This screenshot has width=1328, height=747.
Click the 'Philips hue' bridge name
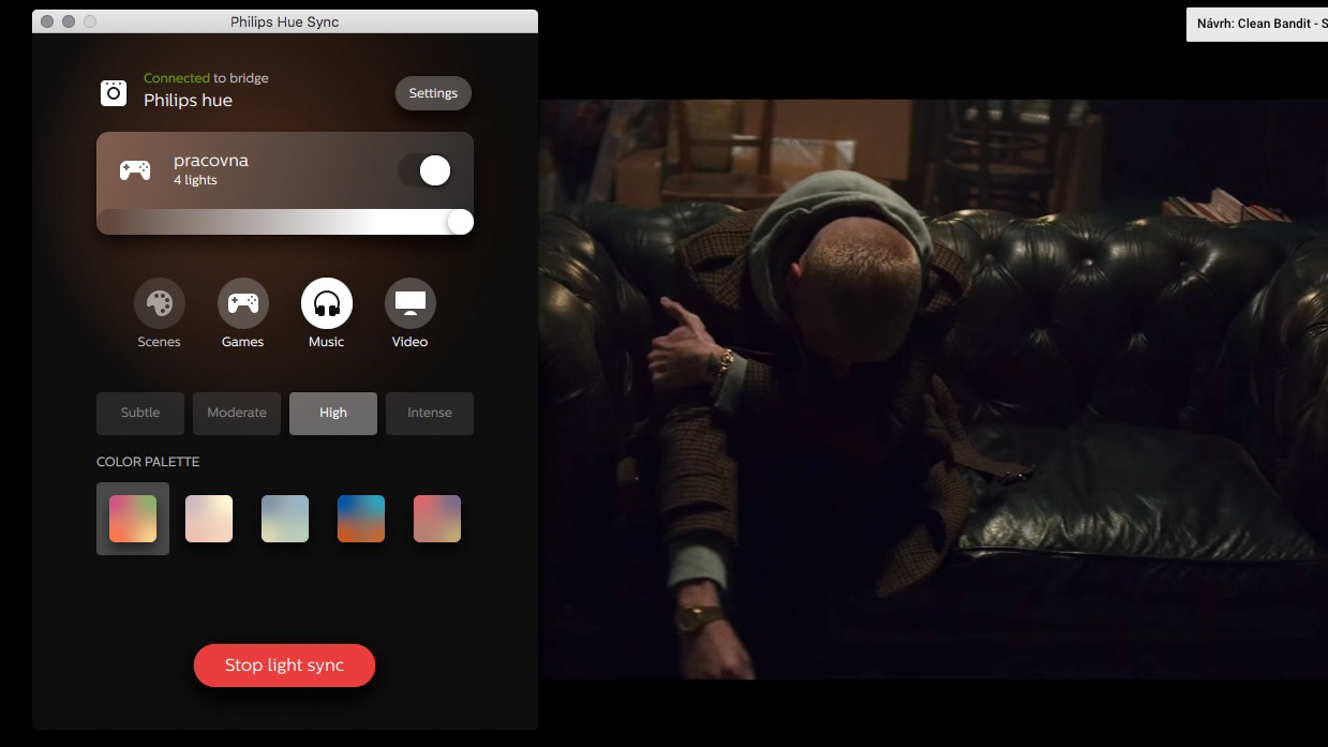click(x=188, y=100)
